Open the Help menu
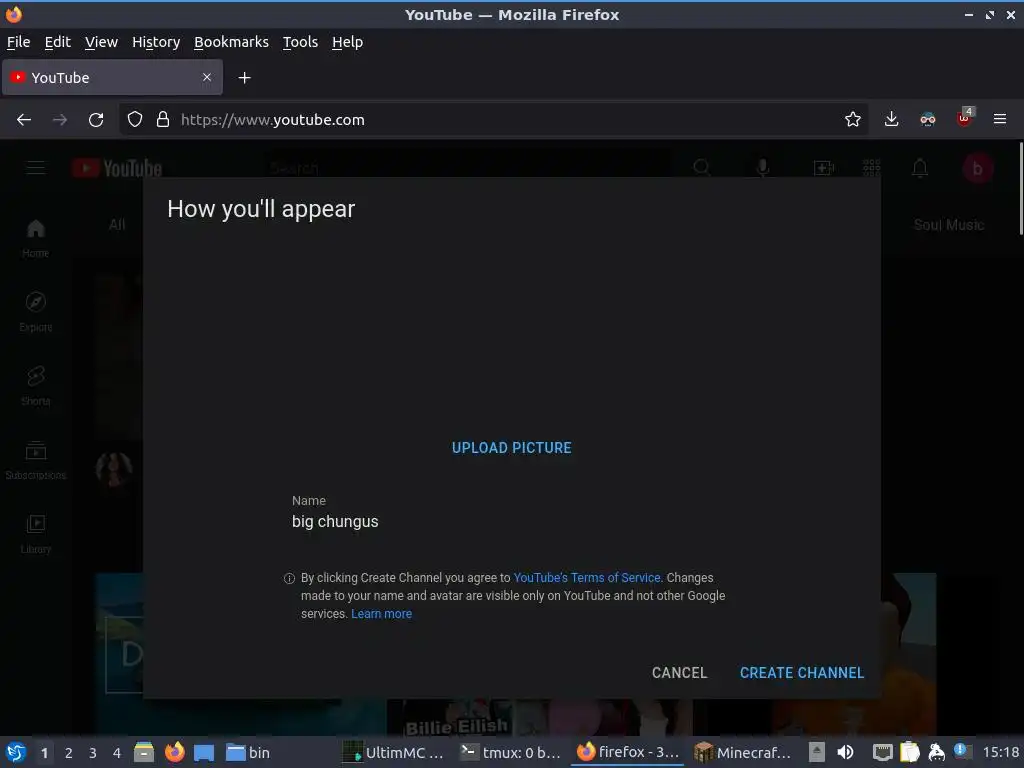Image resolution: width=1024 pixels, height=768 pixels. coord(347,42)
